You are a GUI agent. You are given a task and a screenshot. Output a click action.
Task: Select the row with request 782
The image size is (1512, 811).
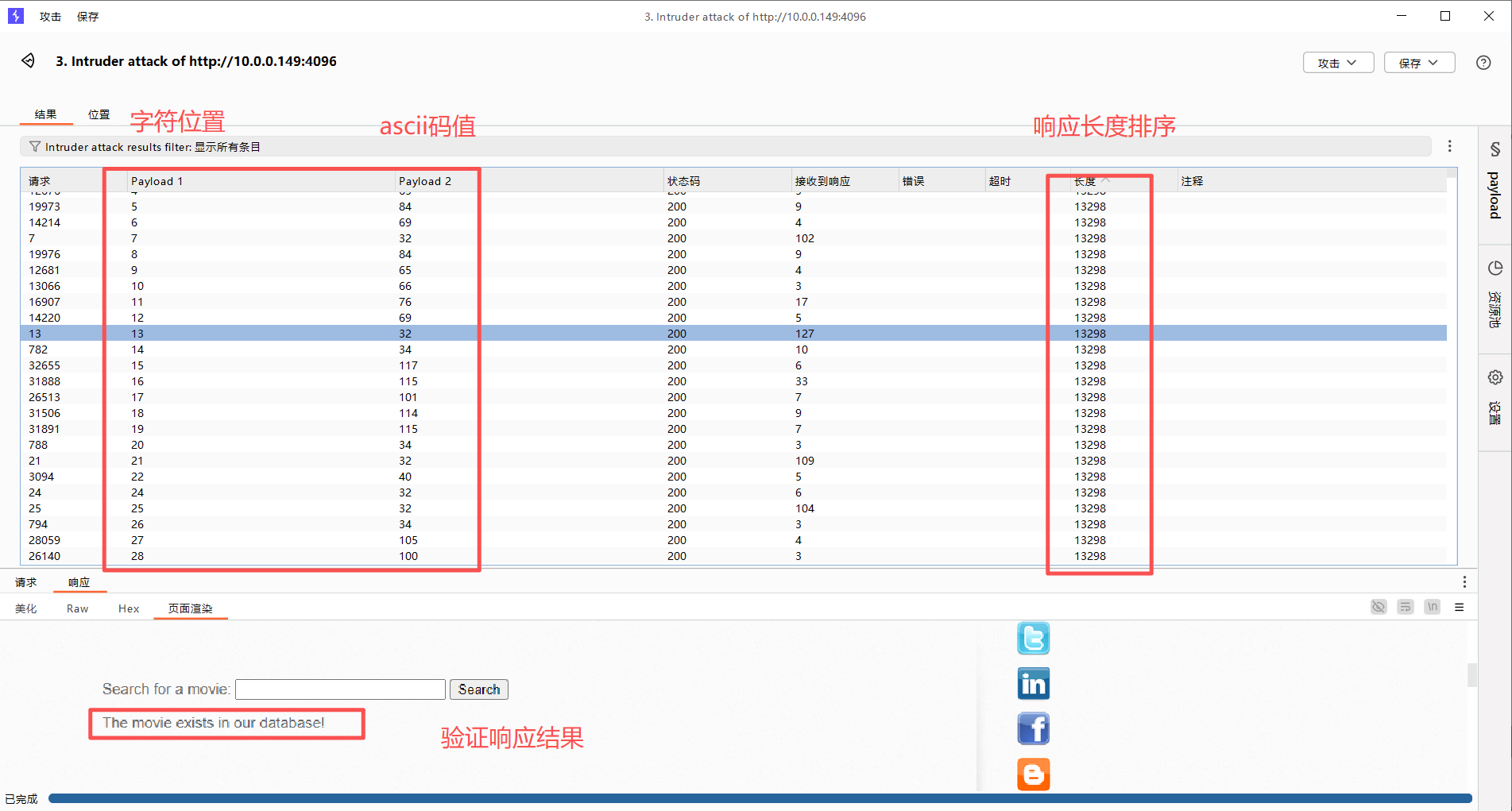click(733, 350)
